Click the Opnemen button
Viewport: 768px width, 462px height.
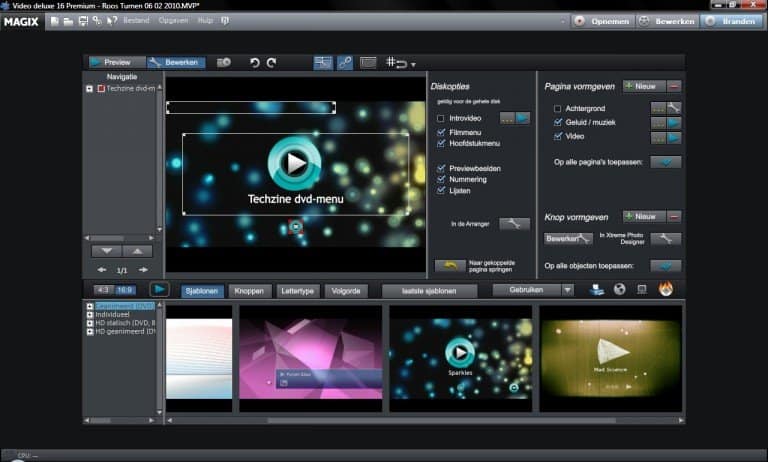pyautogui.click(x=603, y=22)
